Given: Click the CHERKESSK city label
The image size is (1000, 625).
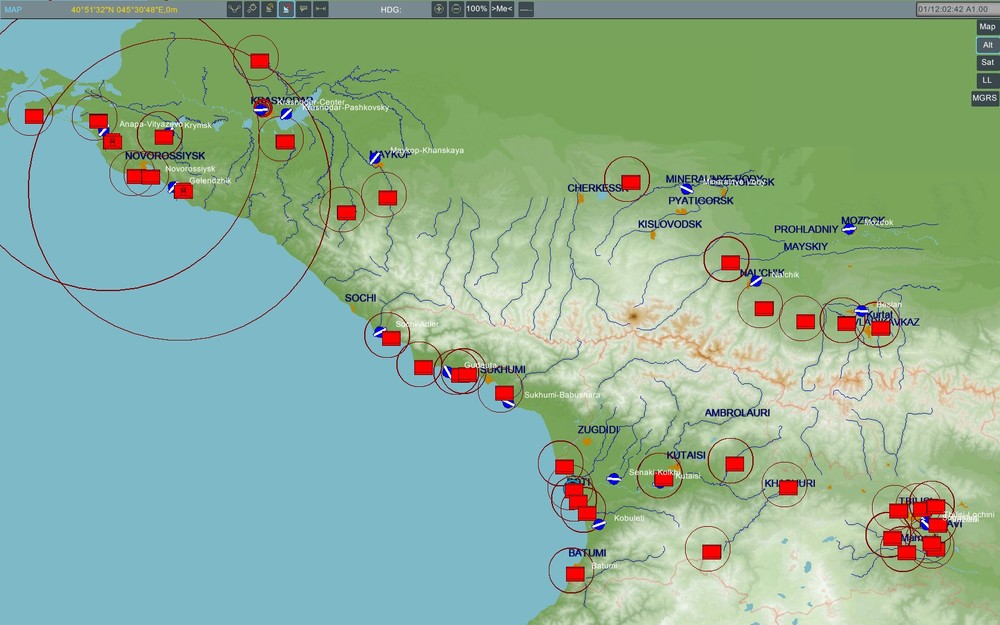Looking at the screenshot, I should pos(598,188).
